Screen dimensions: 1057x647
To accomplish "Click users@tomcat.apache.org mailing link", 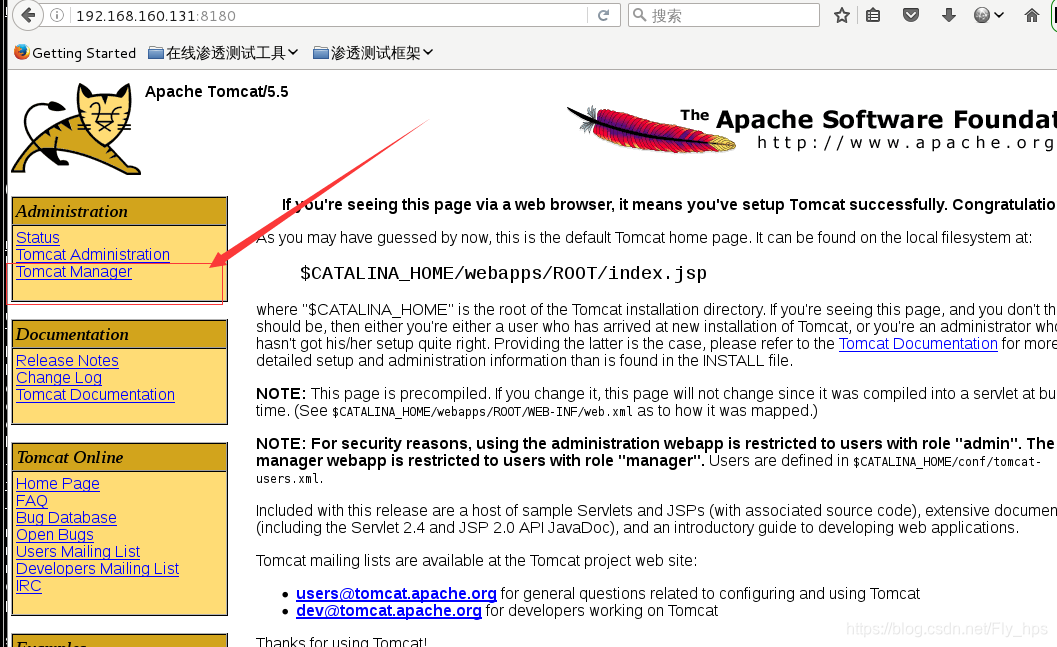I will (x=396, y=594).
